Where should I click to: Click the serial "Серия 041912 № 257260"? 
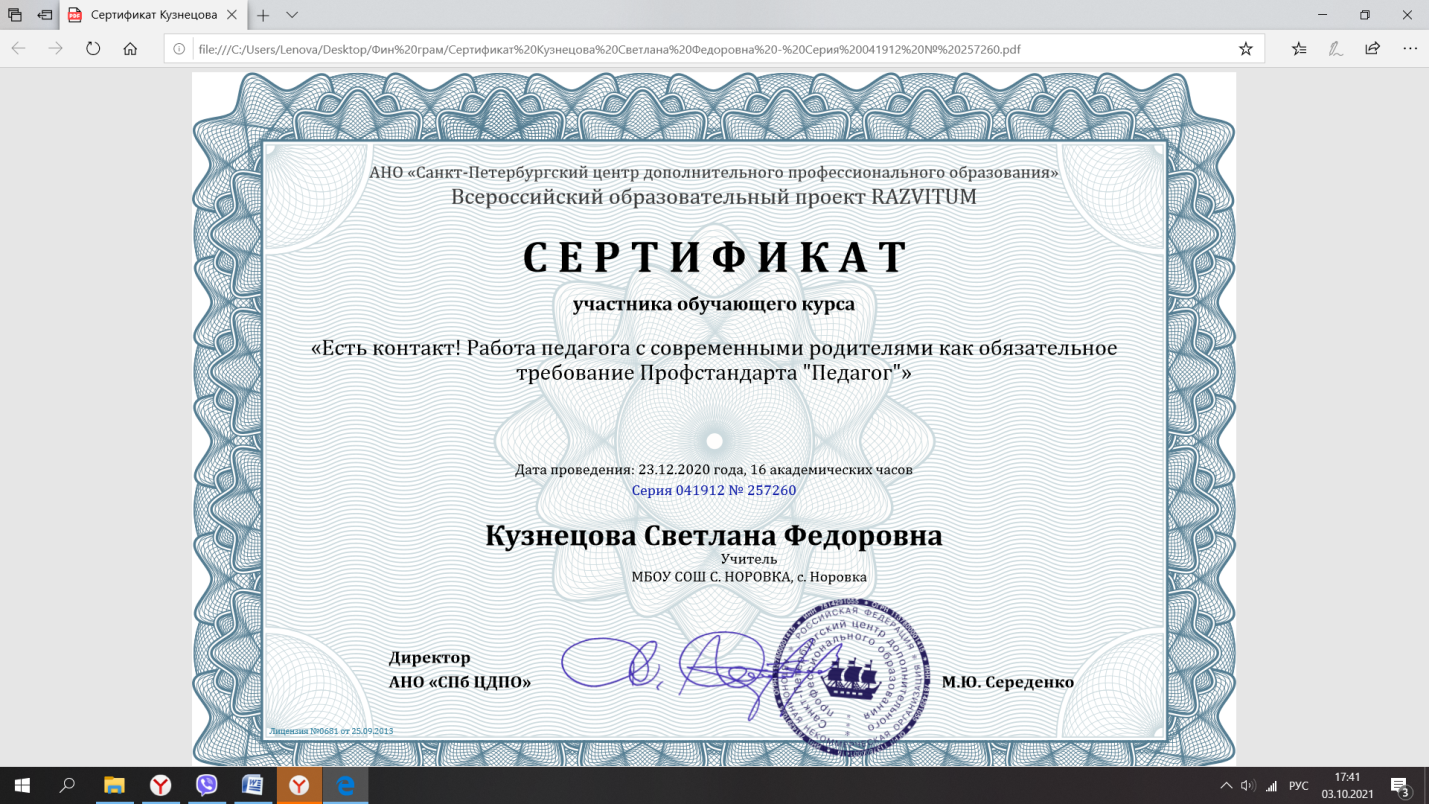(x=714, y=490)
